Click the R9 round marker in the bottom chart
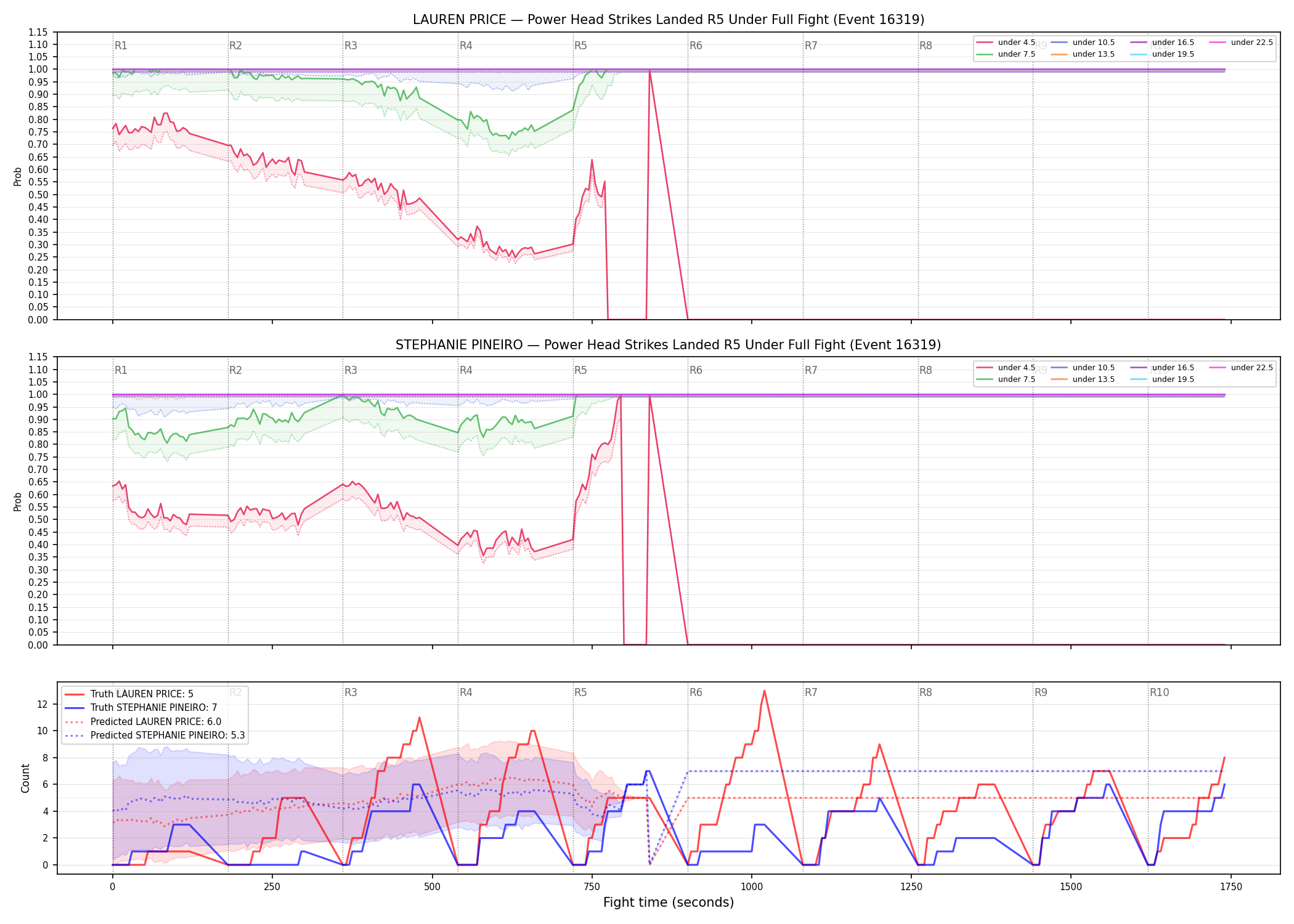Image resolution: width=1294 pixels, height=924 pixels. (1041, 692)
